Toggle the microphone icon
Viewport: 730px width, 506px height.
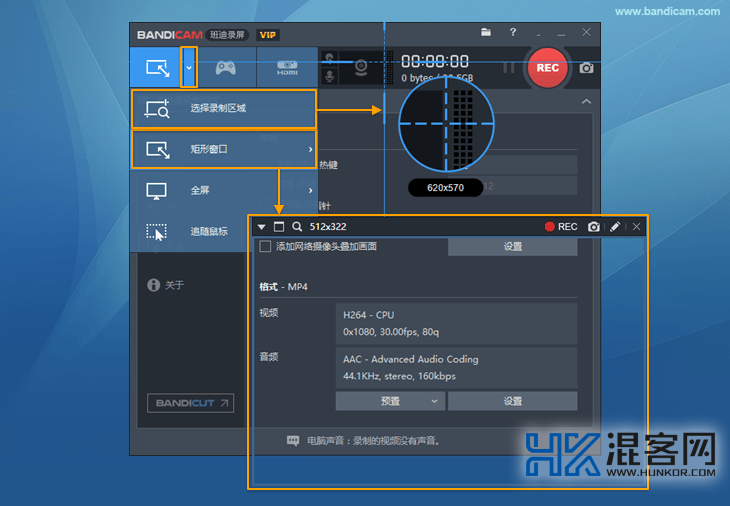tap(329, 76)
